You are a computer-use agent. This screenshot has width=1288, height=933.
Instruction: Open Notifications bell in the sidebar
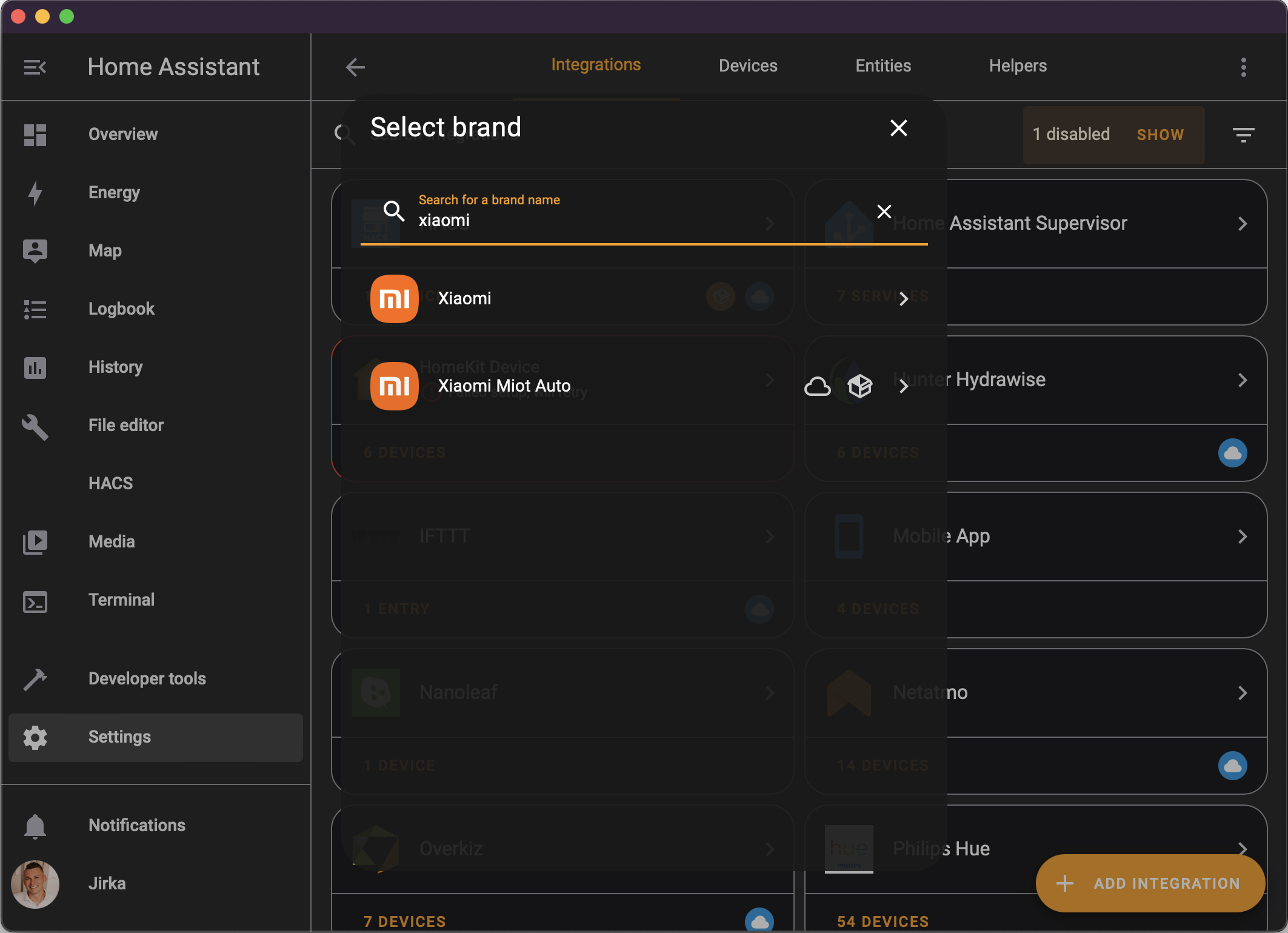[x=35, y=826]
